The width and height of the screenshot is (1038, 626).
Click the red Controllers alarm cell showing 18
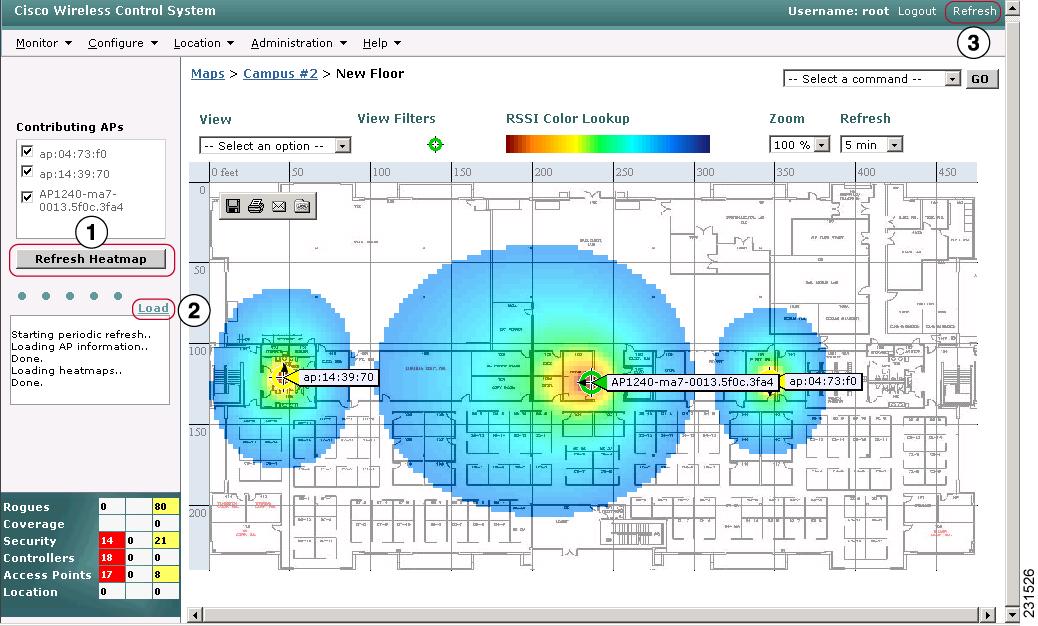pyautogui.click(x=111, y=558)
